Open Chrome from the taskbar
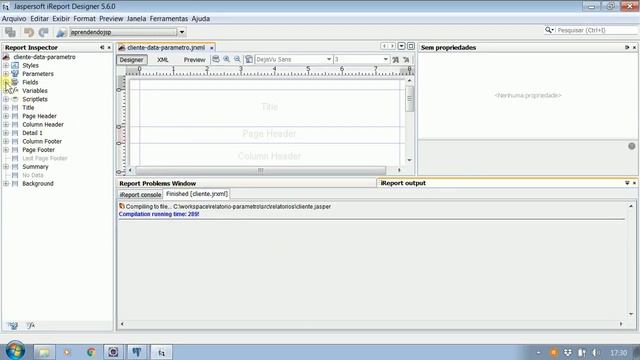640x360 pixels. click(91, 352)
